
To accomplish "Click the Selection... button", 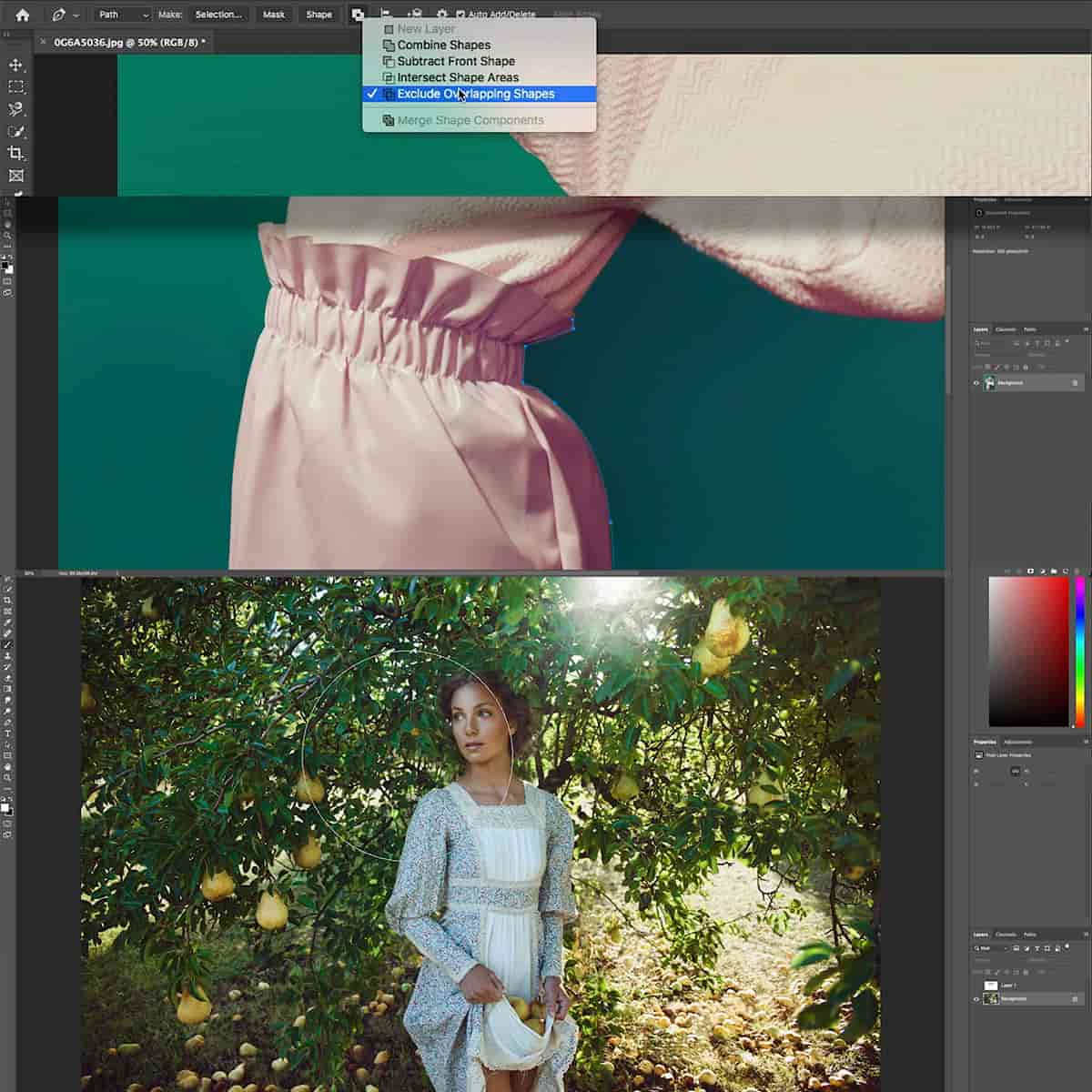I will (218, 15).
